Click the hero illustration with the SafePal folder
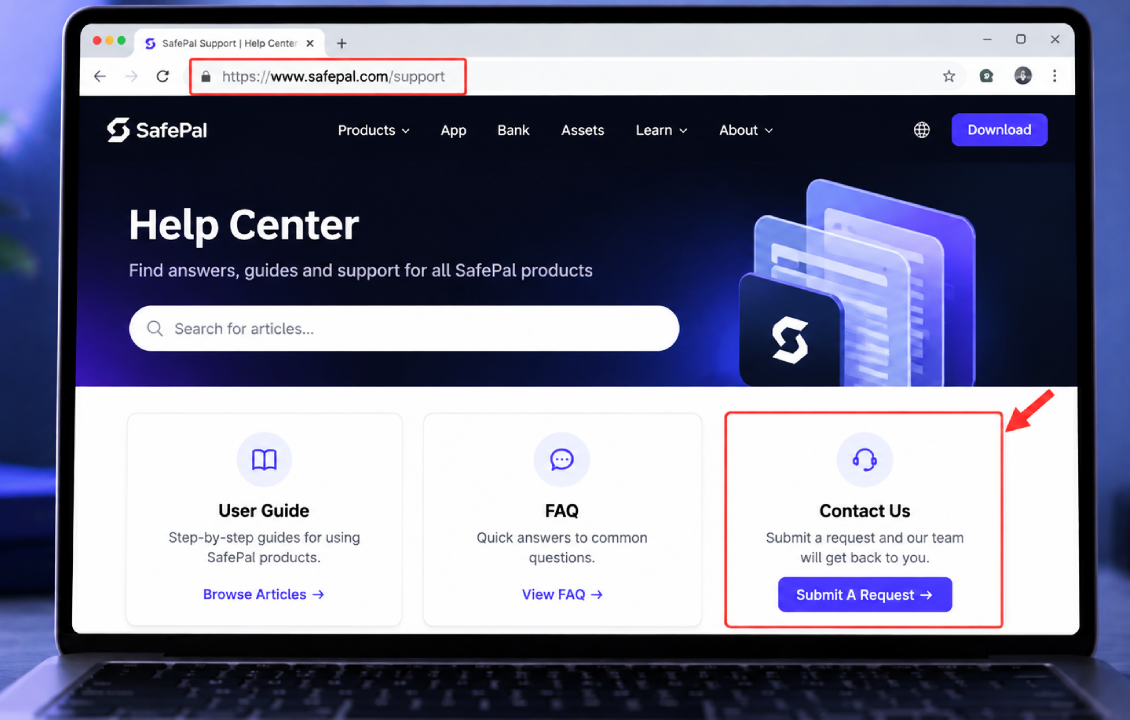This screenshot has width=1130, height=720. point(858,283)
